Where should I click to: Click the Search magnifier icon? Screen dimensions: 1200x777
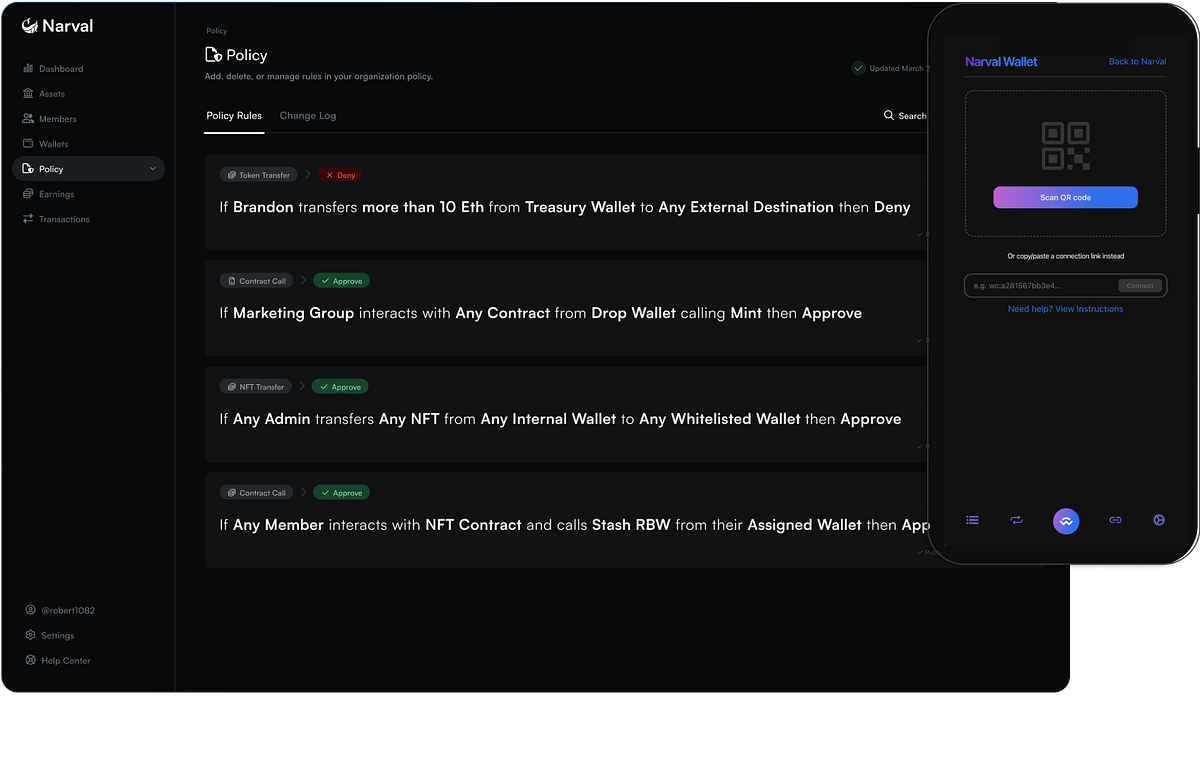889,116
